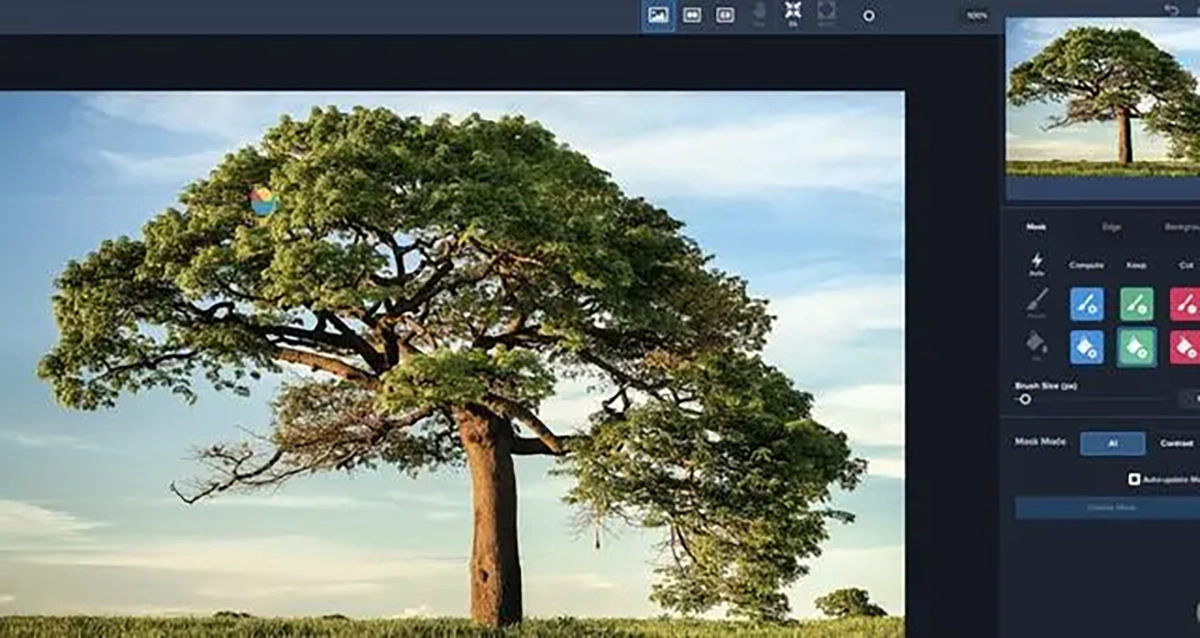
Task: Click the Fit to screen icon
Action: (792, 13)
